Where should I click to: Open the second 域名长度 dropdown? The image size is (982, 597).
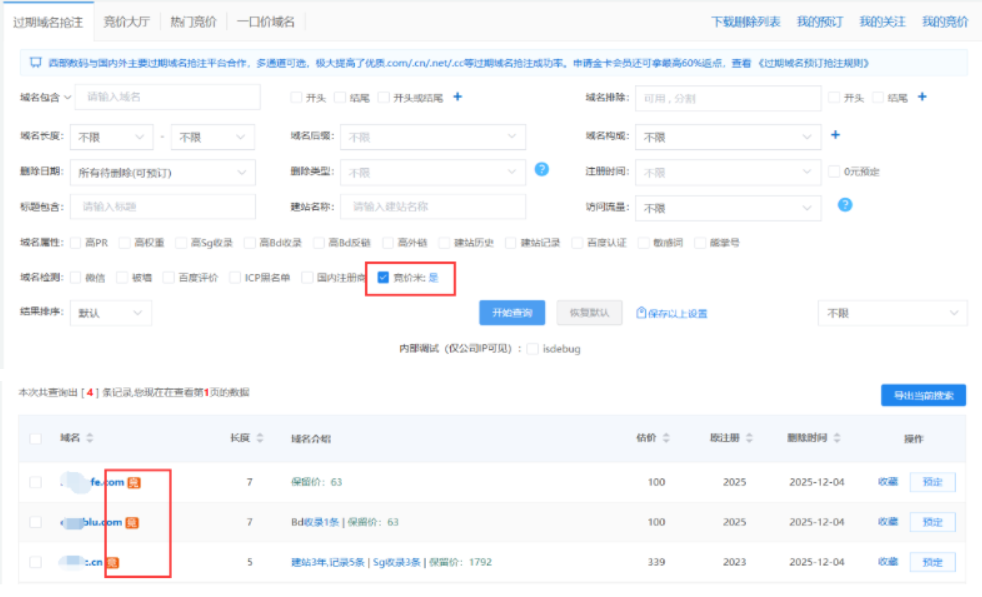[212, 137]
